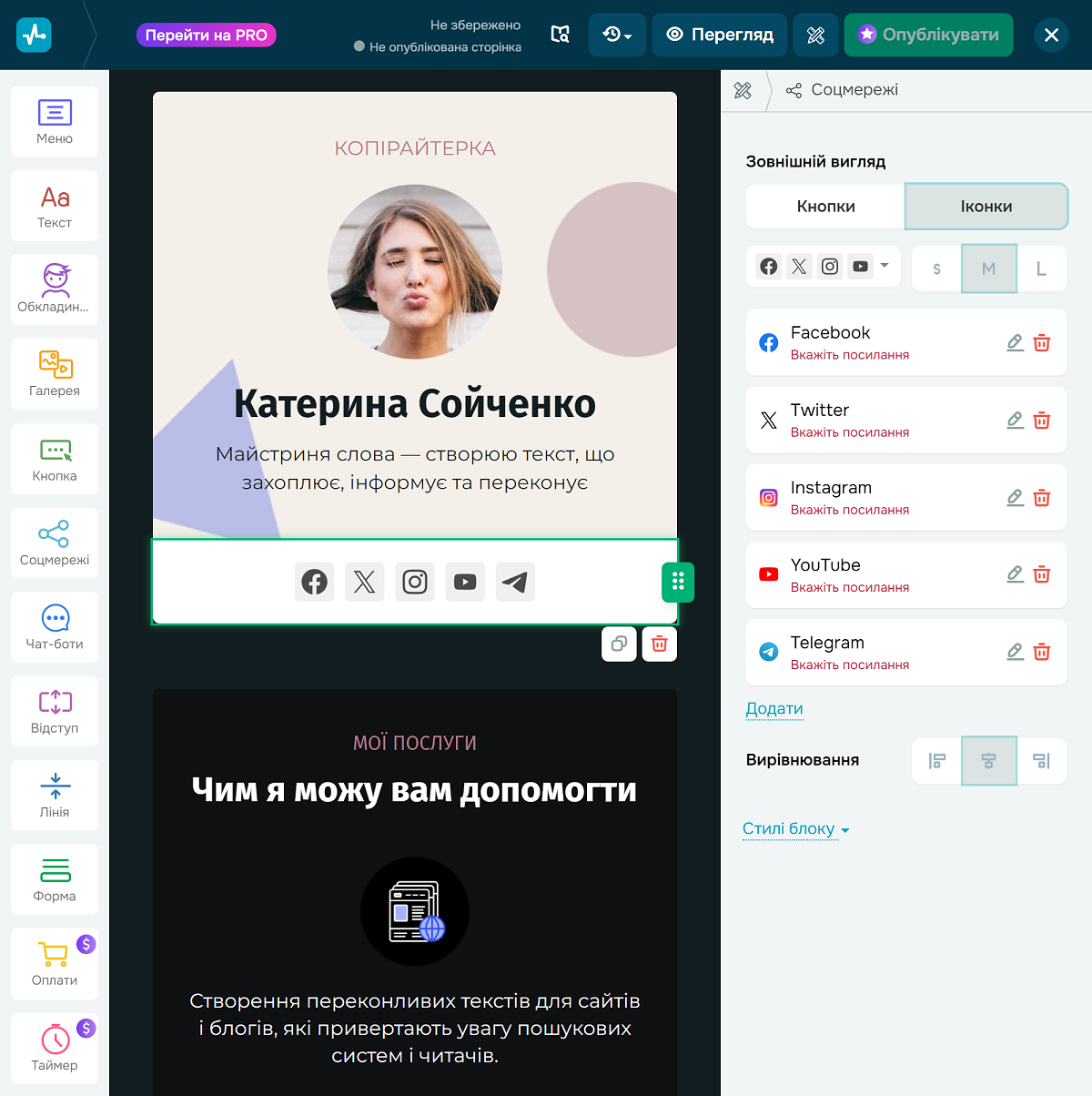The height and width of the screenshot is (1096, 1092).
Task: Remove the social block with the trash icon
Action: (659, 644)
